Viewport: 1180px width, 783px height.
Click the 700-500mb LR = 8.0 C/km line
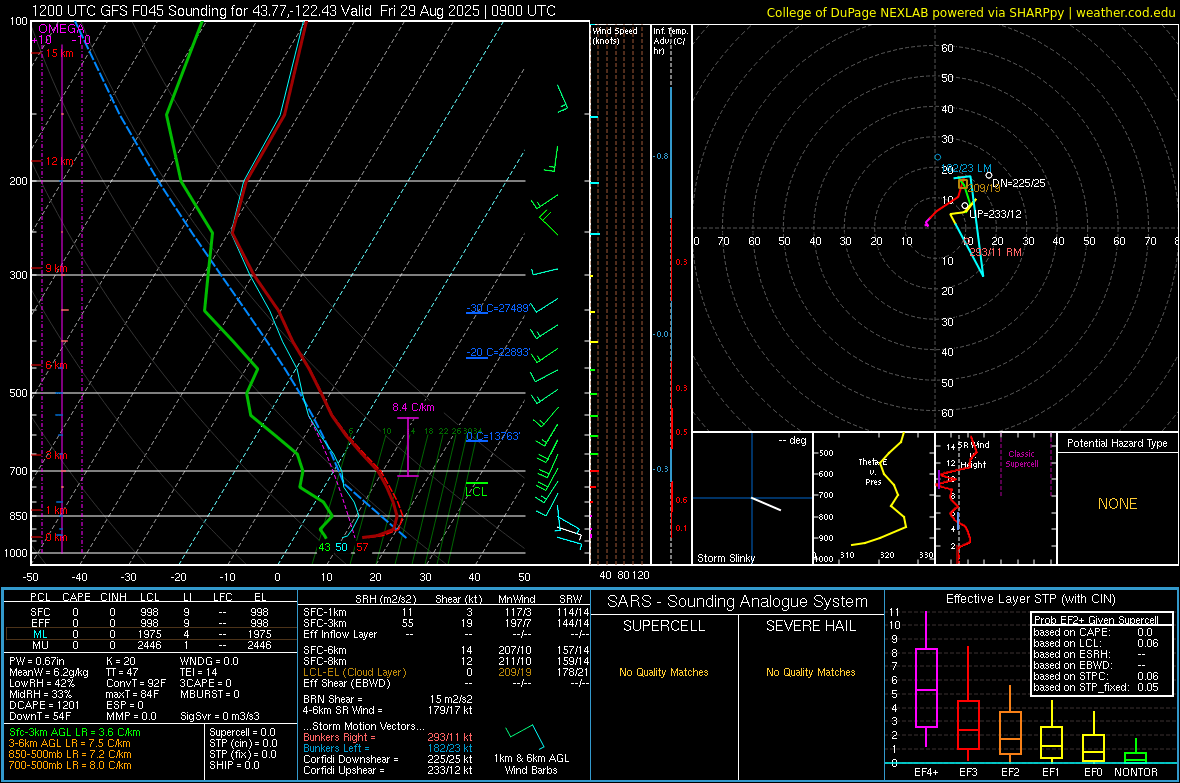(71, 765)
